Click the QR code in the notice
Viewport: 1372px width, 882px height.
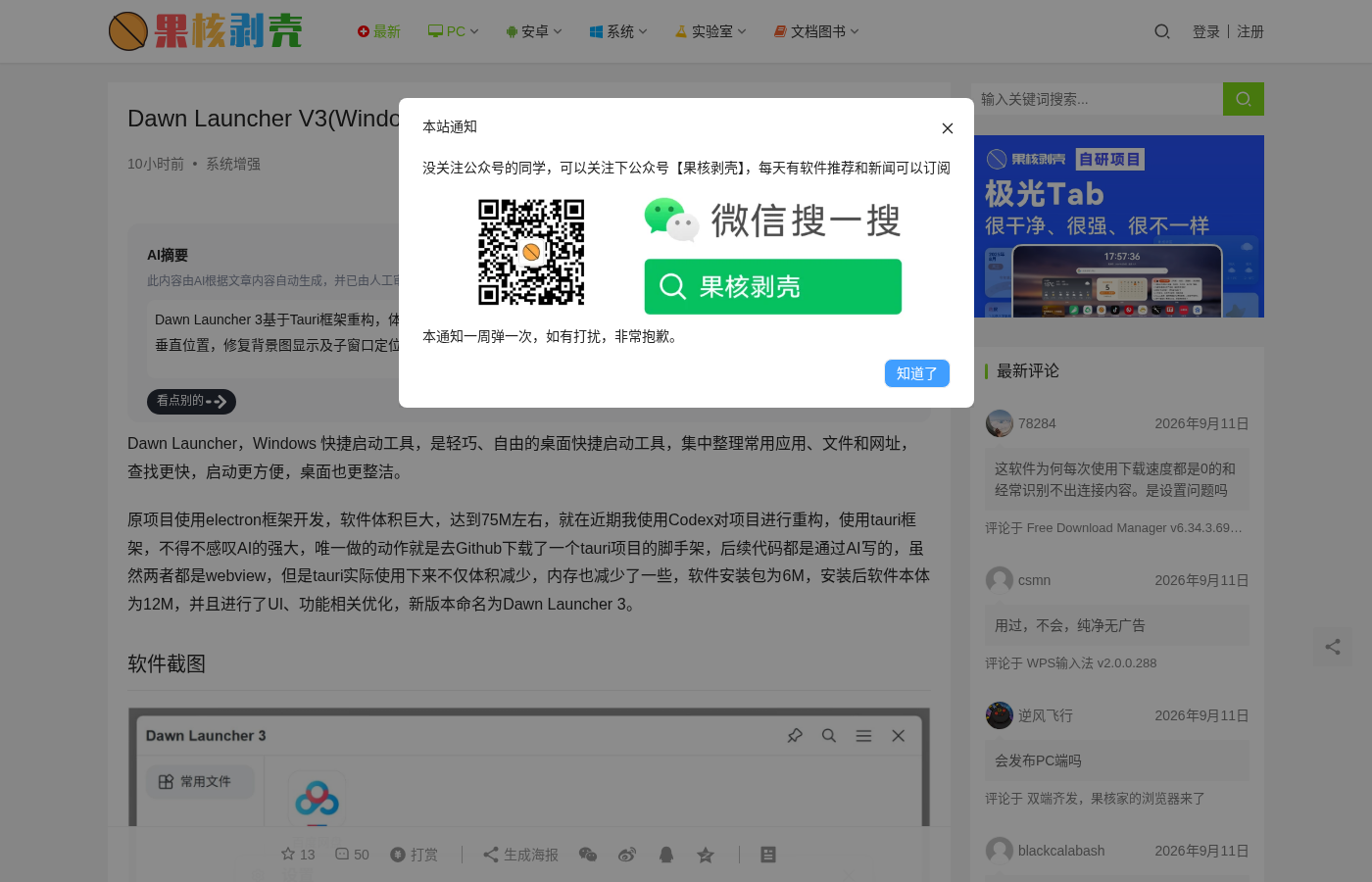pyautogui.click(x=531, y=252)
